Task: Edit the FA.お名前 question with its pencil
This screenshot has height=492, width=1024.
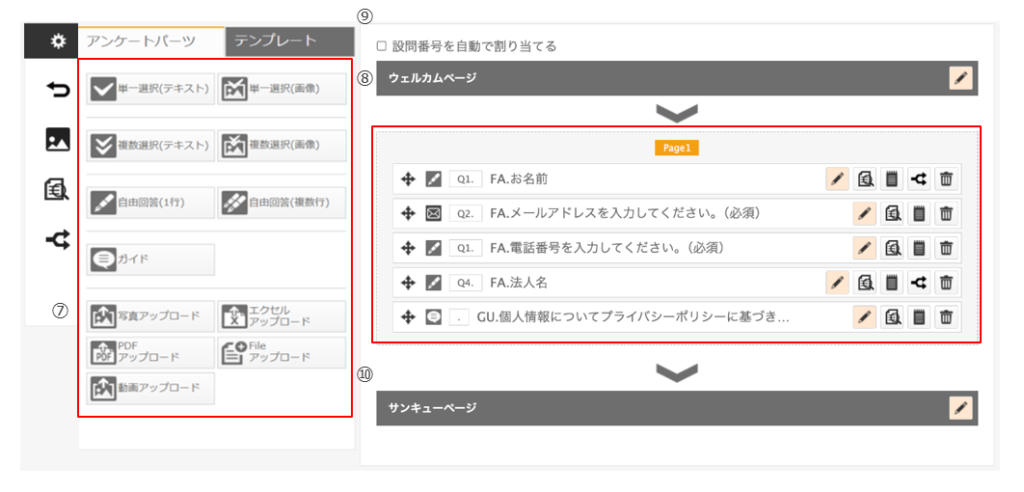Action: (x=837, y=179)
